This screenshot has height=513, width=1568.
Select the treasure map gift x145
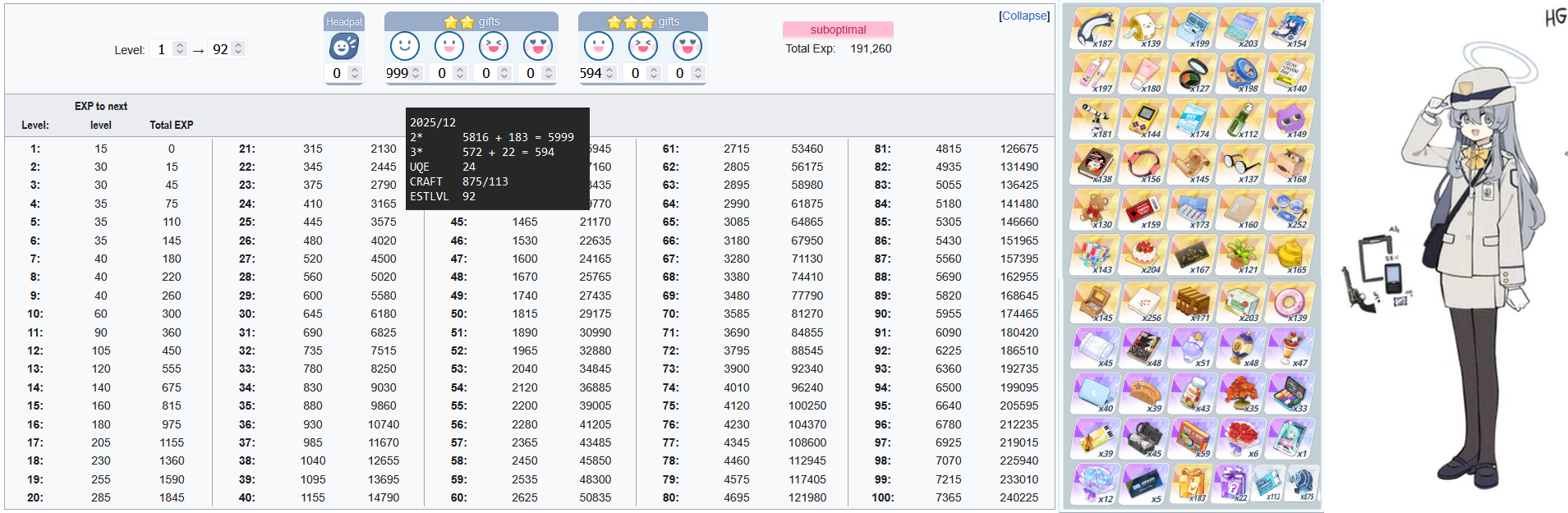tap(1193, 165)
